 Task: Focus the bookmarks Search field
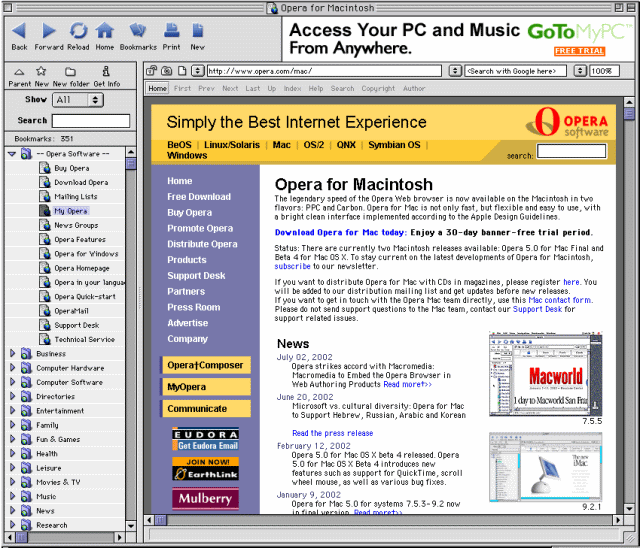(91, 121)
